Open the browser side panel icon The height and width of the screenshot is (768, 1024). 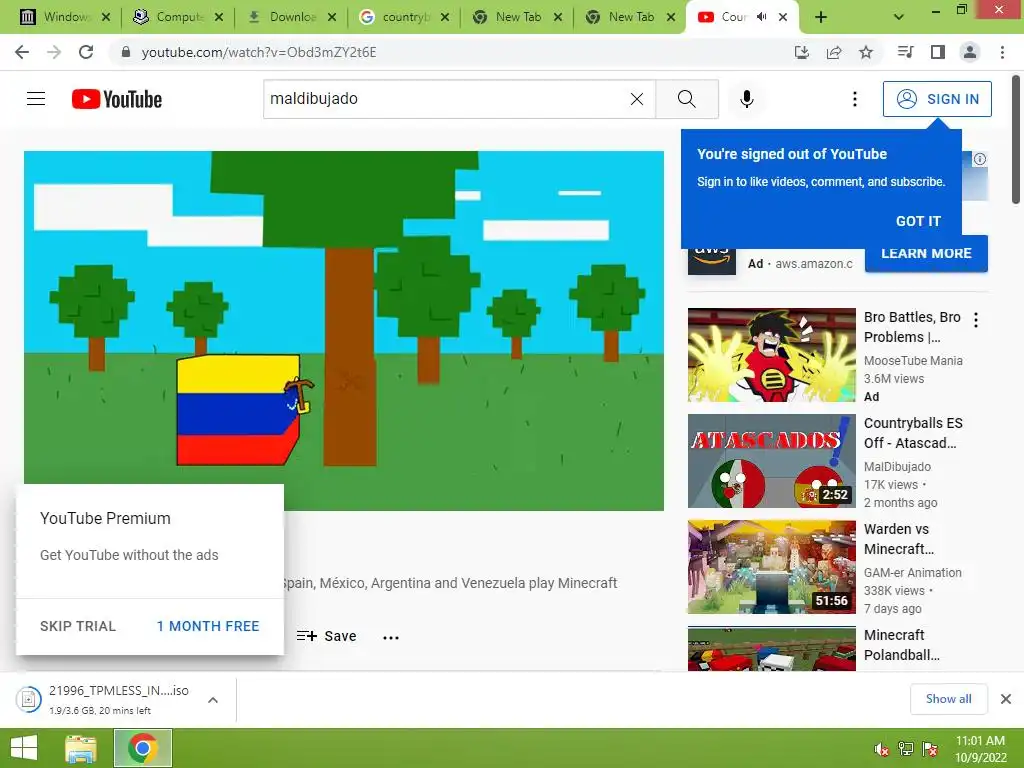click(938, 52)
